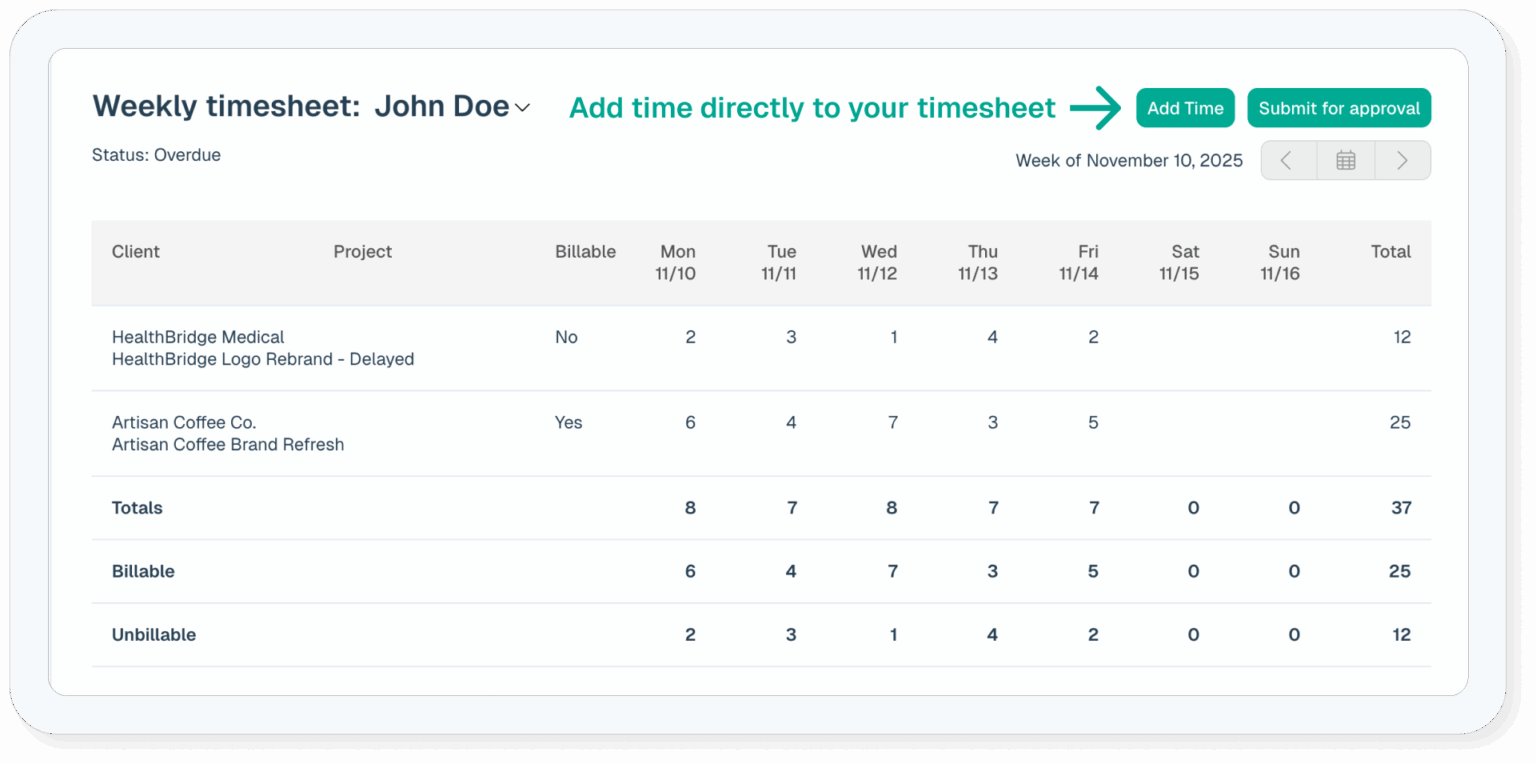Click the Artisan Coffee billable value "Yes"
This screenshot has height=764, width=1536.
[569, 423]
